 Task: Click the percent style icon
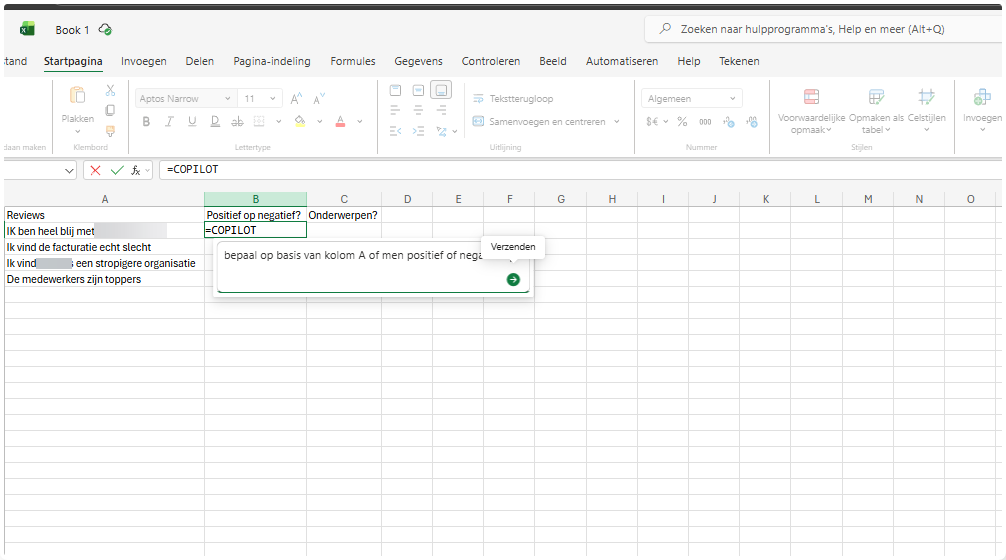tap(682, 122)
